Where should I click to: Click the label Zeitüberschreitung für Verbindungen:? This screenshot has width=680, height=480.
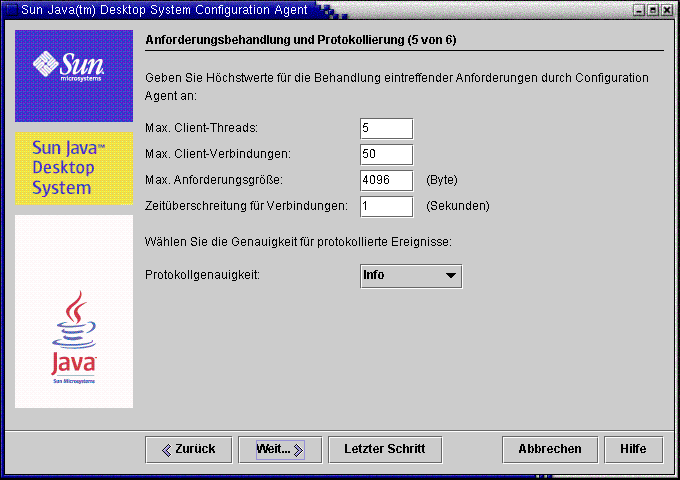pos(246,206)
